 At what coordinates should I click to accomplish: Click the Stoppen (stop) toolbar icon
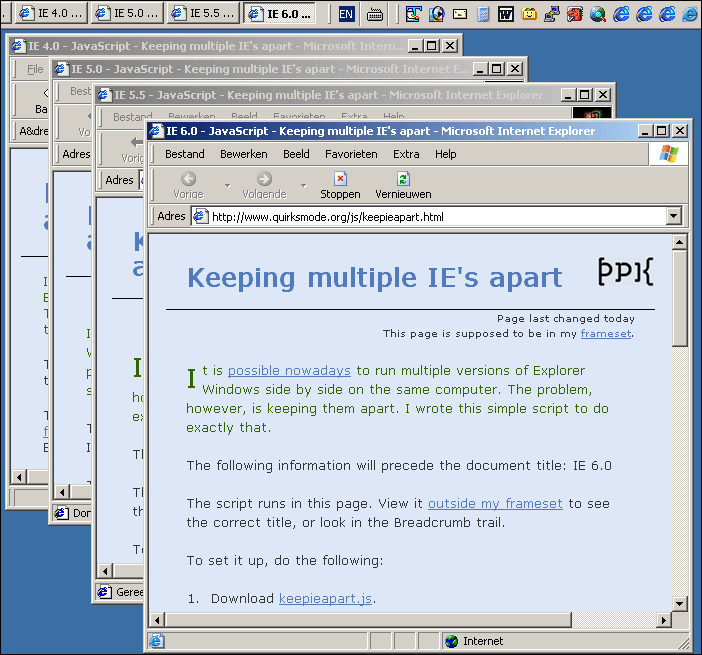point(340,179)
